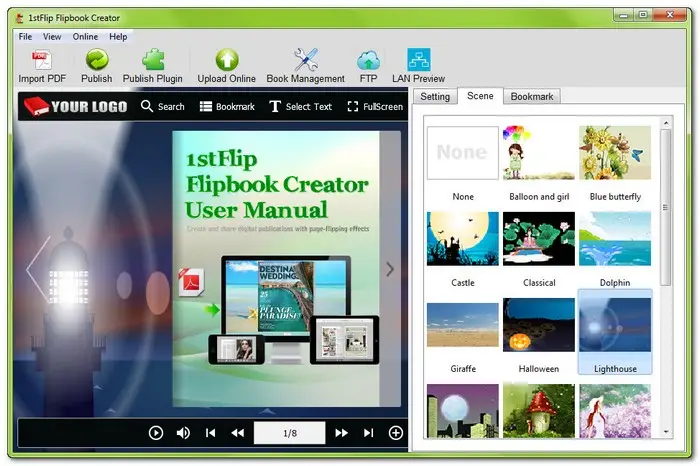Screen dimensions: 700x466
Task: Open the Help menu
Action: pos(118,37)
